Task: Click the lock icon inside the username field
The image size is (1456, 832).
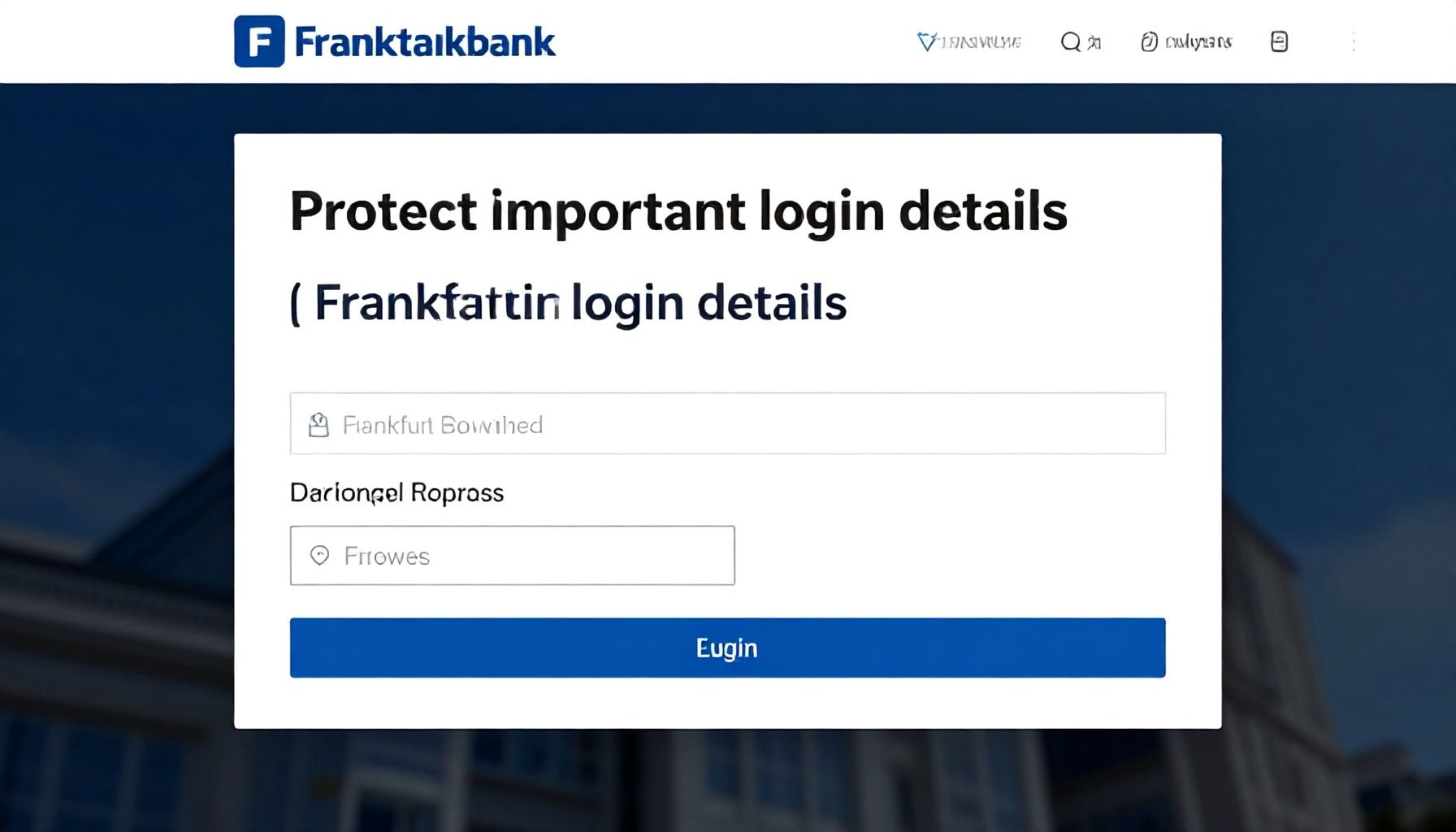Action: click(x=318, y=422)
